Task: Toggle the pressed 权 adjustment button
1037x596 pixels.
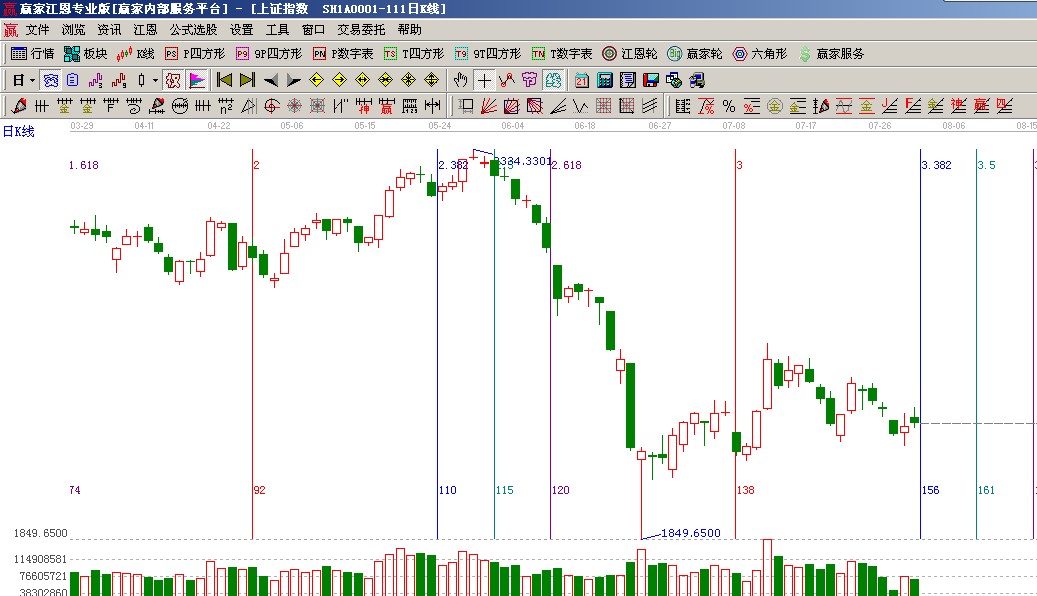Action: (172, 80)
